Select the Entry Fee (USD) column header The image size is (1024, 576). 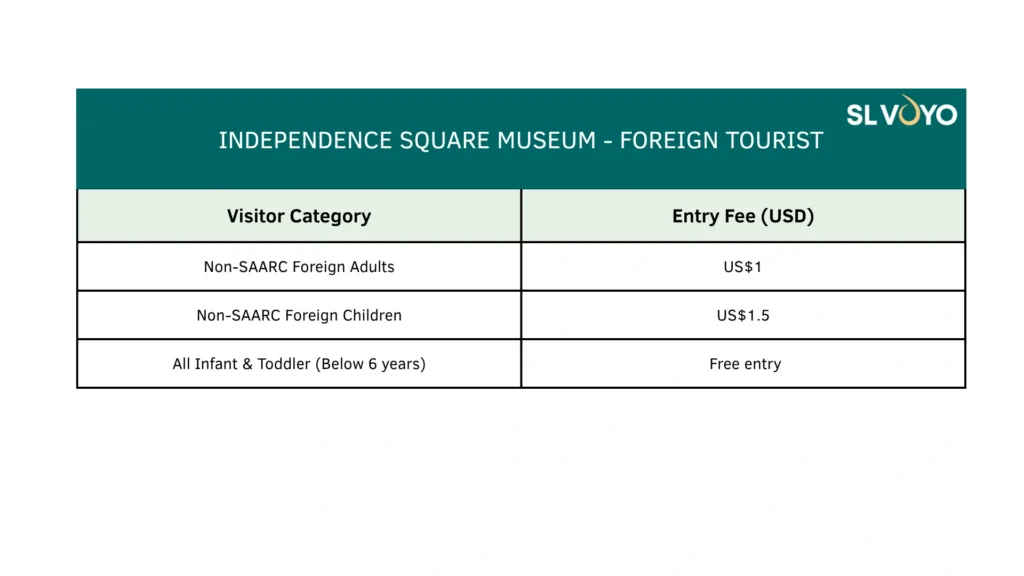743,216
